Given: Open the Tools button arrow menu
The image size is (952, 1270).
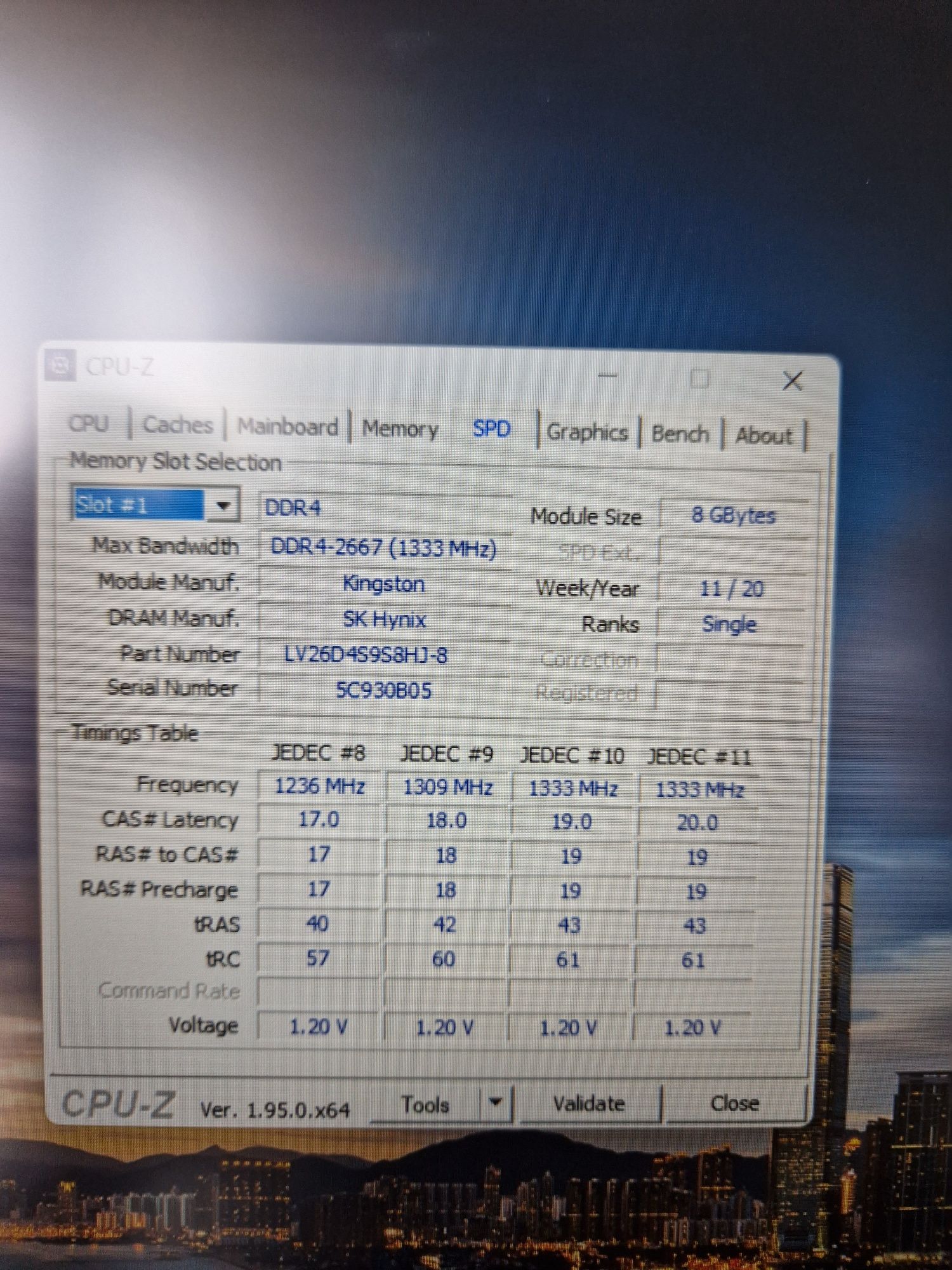Looking at the screenshot, I should tap(496, 1103).
